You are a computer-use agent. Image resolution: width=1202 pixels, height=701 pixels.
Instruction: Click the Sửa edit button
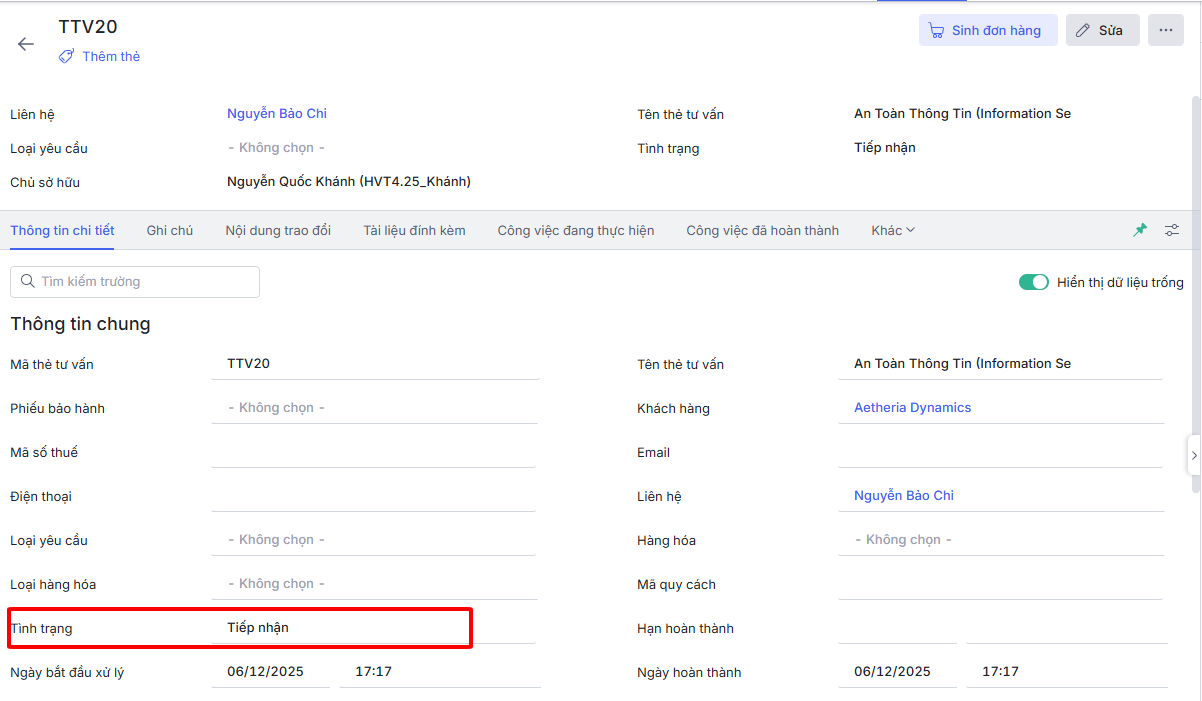pyautogui.click(x=1102, y=30)
